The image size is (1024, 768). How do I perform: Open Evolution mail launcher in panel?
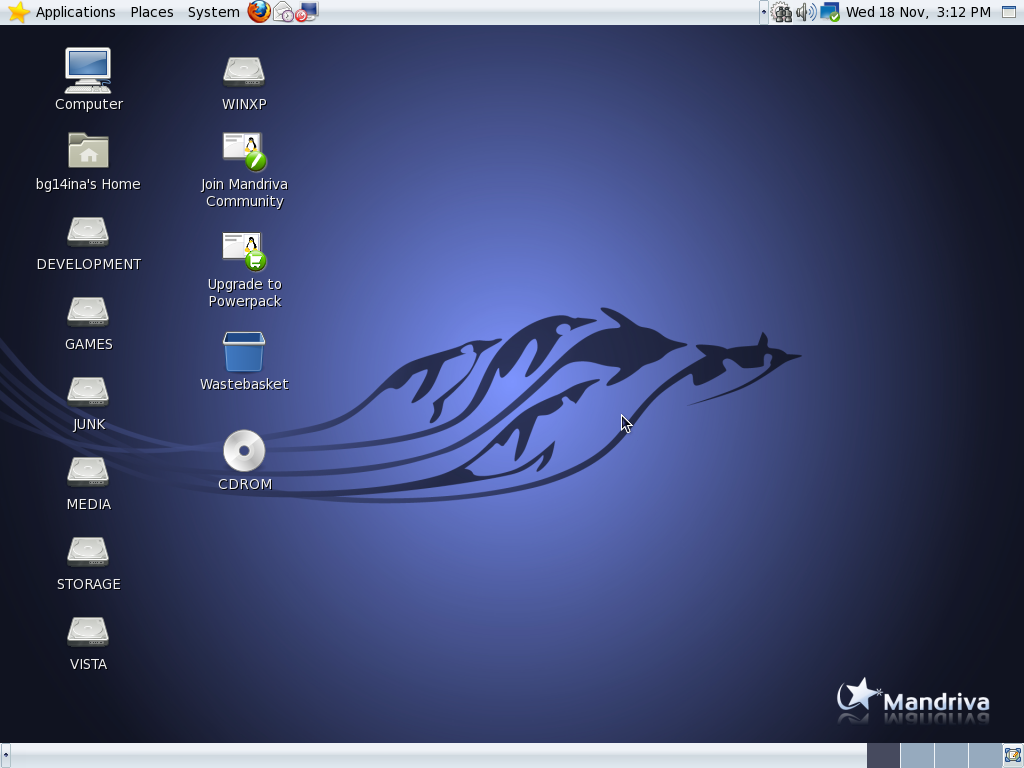(283, 12)
